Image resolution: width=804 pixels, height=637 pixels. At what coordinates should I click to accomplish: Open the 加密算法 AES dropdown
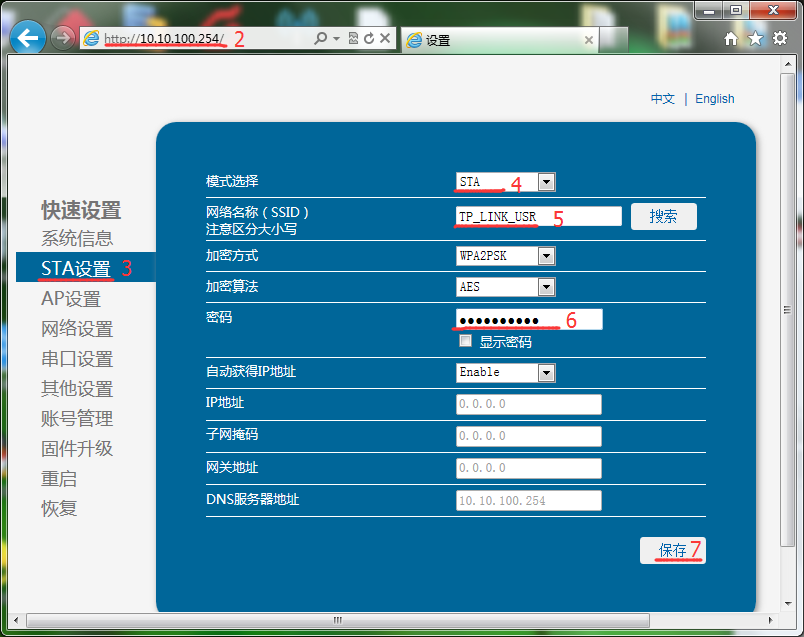[546, 287]
